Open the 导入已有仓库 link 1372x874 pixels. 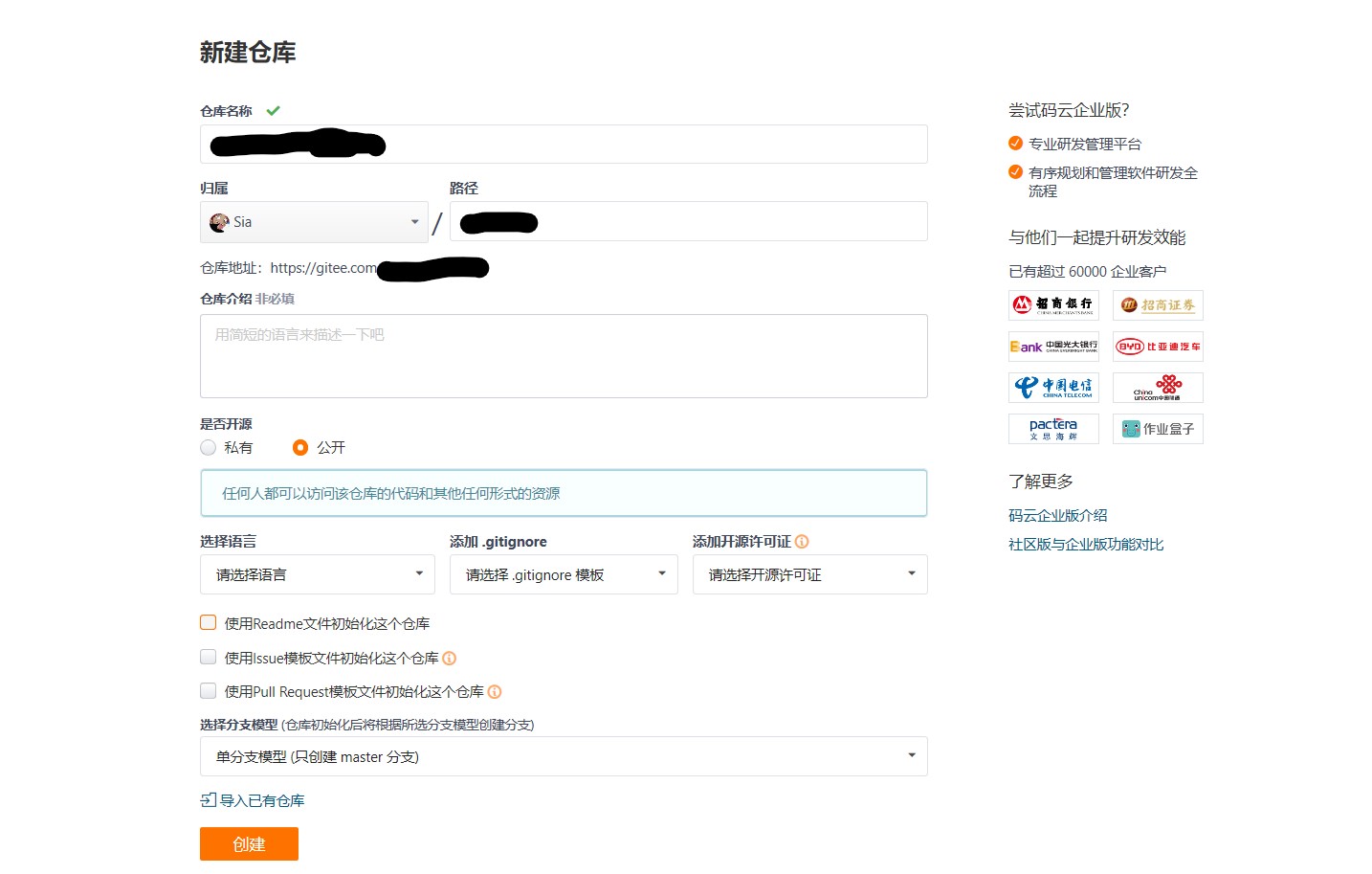262,801
